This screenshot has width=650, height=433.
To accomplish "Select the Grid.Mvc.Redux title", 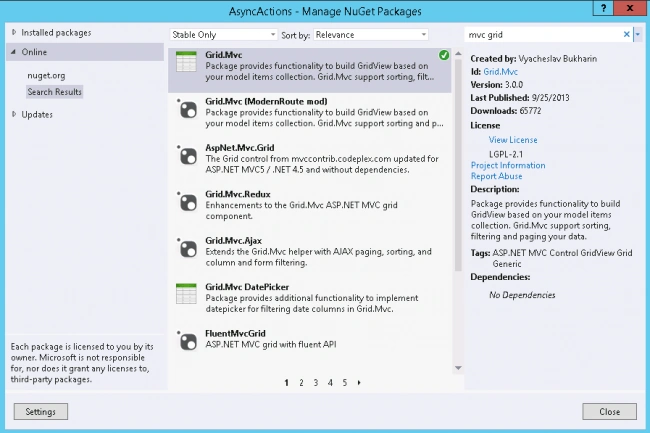I will point(238,194).
